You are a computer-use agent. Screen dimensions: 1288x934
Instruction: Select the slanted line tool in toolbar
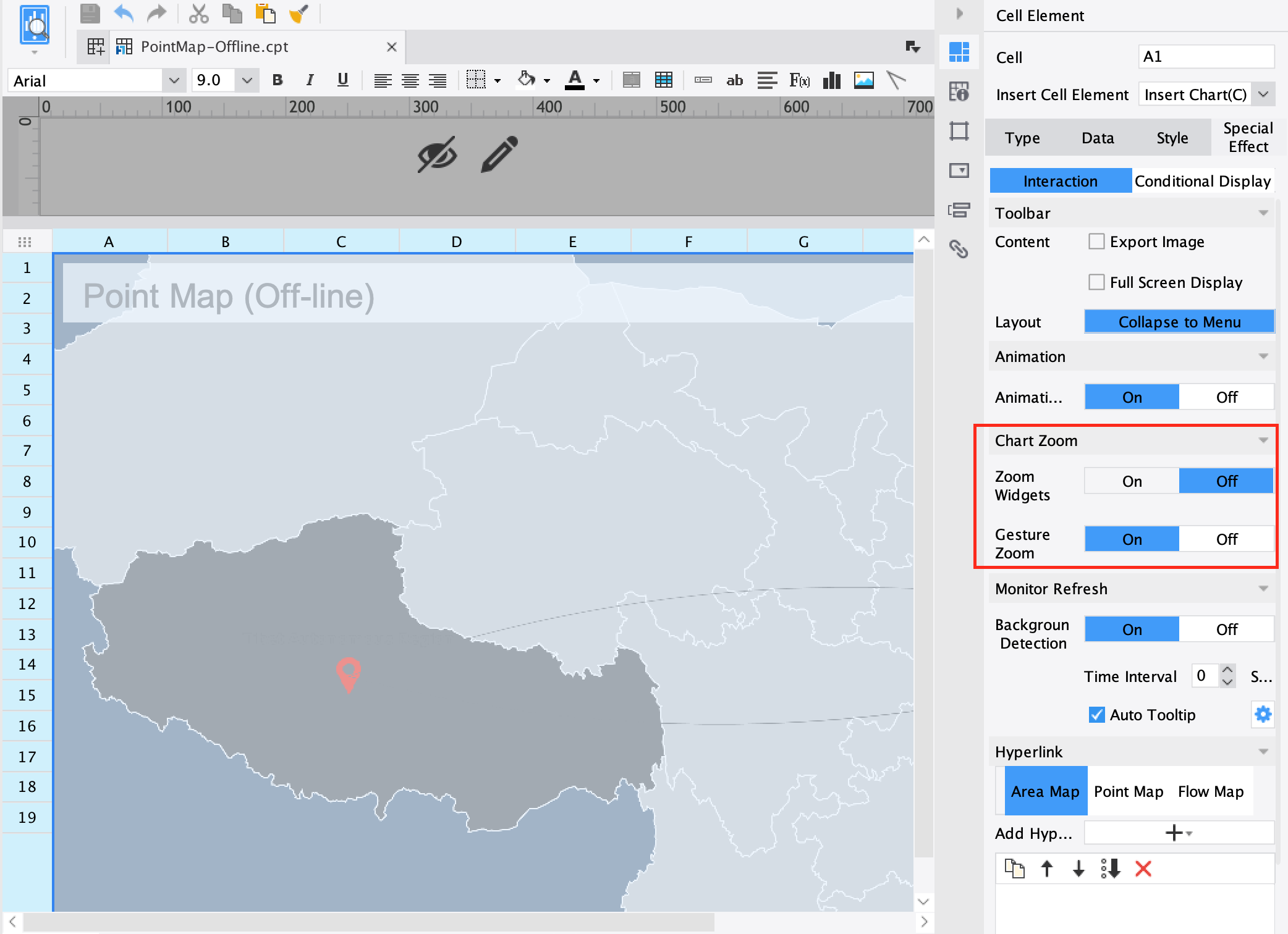pyautogui.click(x=897, y=80)
